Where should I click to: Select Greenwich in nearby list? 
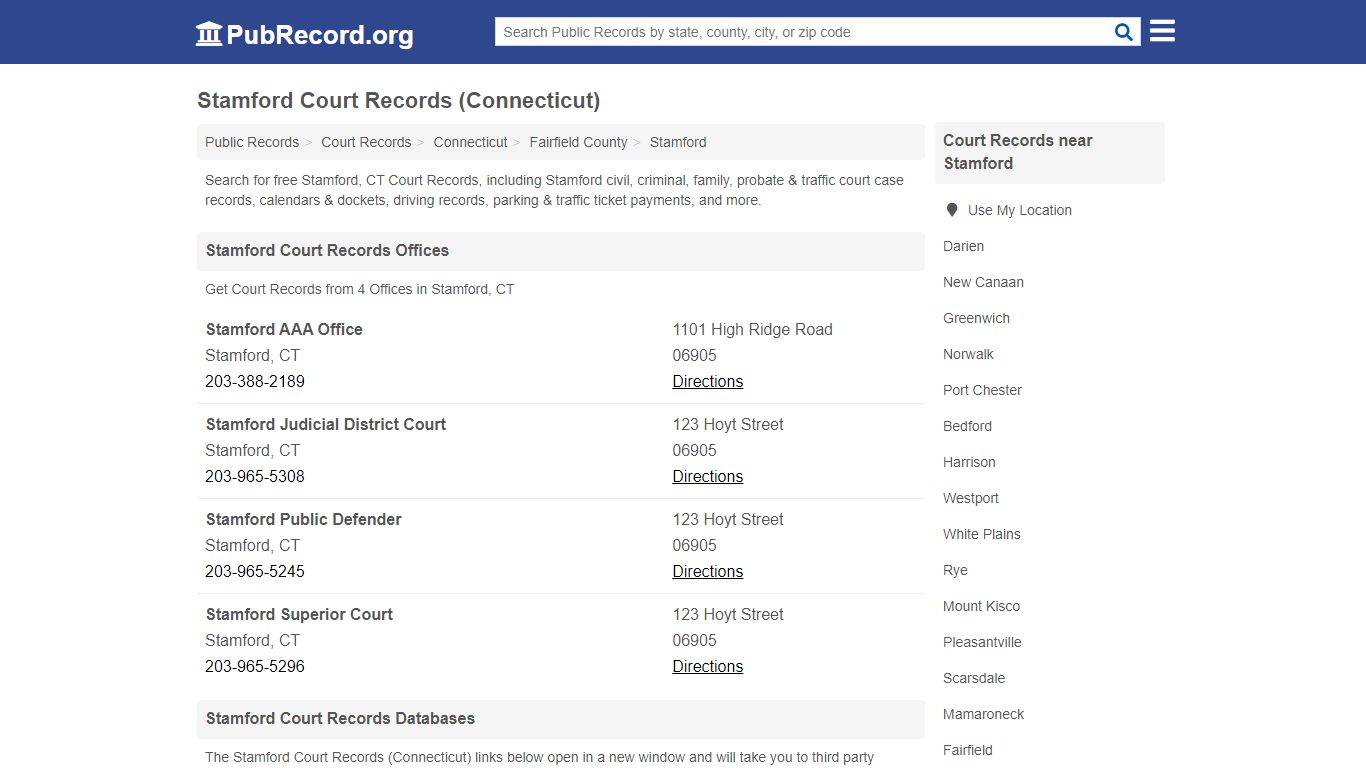[x=976, y=318]
